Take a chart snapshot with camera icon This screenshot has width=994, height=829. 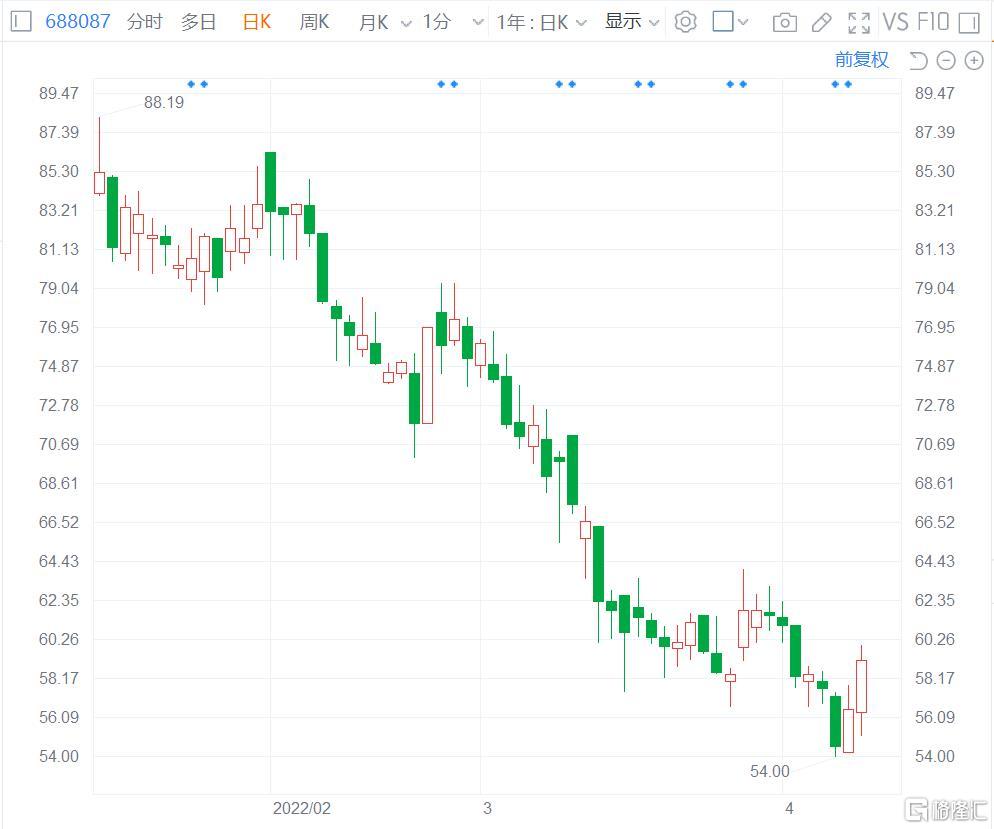tap(785, 23)
